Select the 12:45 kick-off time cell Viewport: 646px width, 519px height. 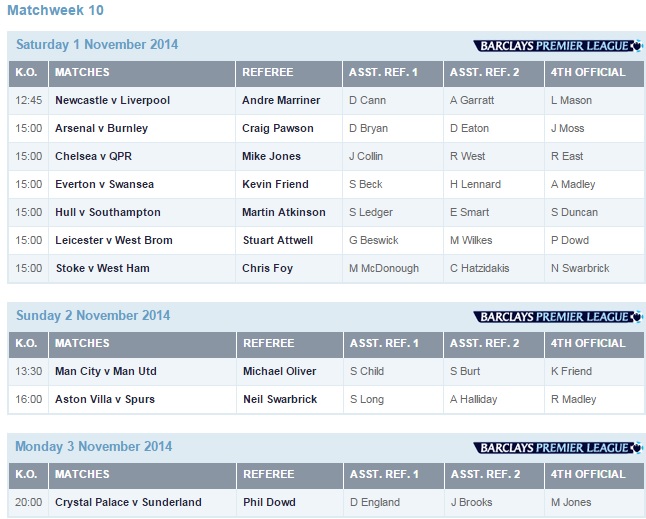click(x=28, y=100)
